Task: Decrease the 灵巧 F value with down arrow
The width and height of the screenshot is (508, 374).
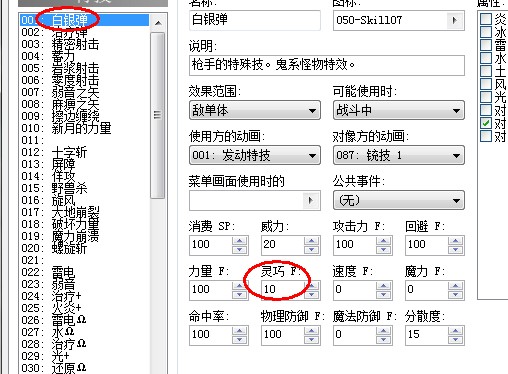Action: pos(312,295)
